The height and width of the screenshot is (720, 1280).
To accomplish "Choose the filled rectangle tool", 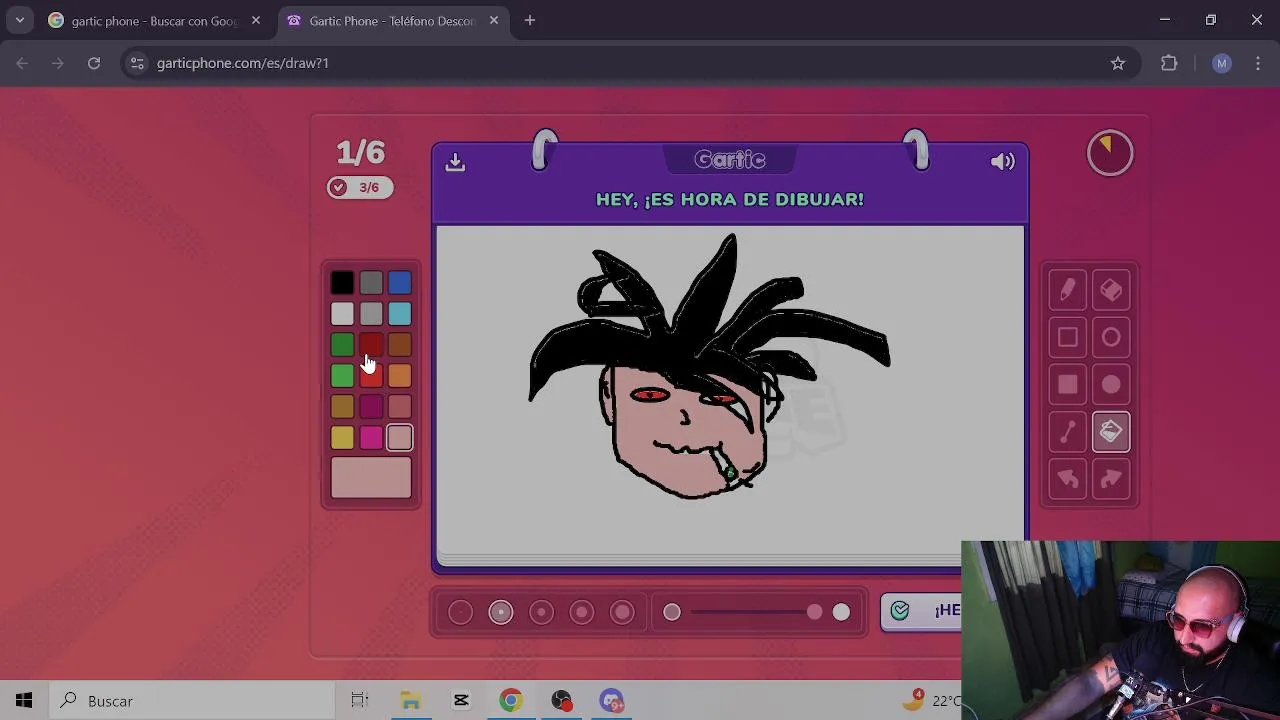I will pos(1067,384).
